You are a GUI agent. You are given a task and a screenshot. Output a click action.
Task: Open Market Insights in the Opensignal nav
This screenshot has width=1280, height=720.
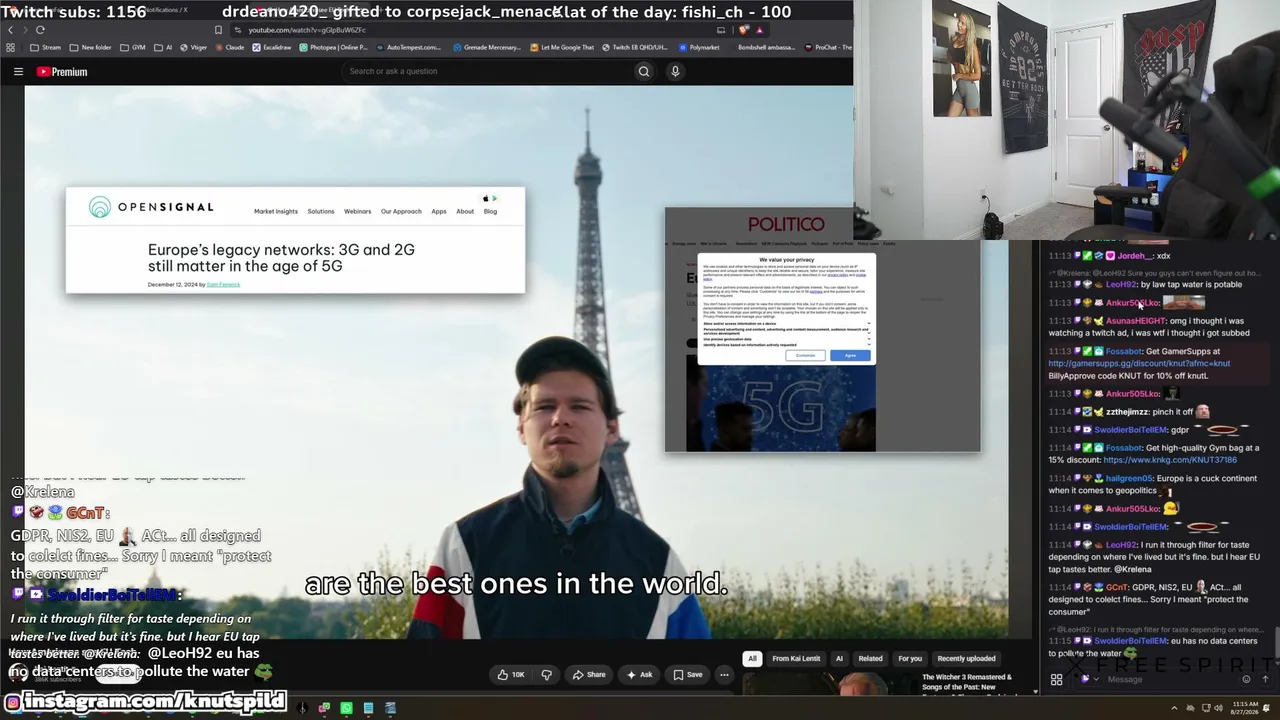pyautogui.click(x=276, y=211)
